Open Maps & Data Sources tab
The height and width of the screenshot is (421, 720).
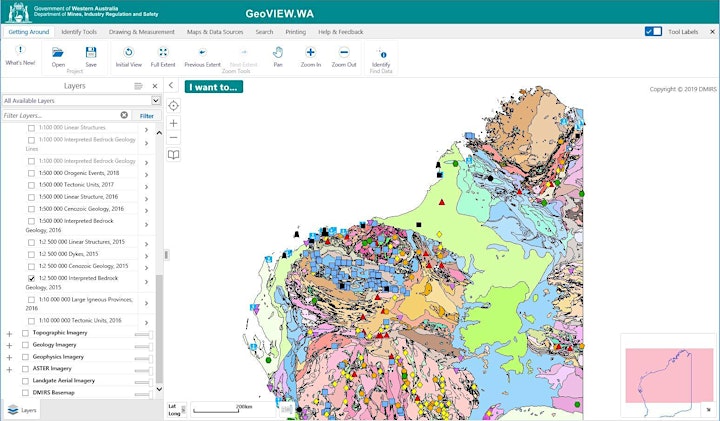click(x=215, y=32)
